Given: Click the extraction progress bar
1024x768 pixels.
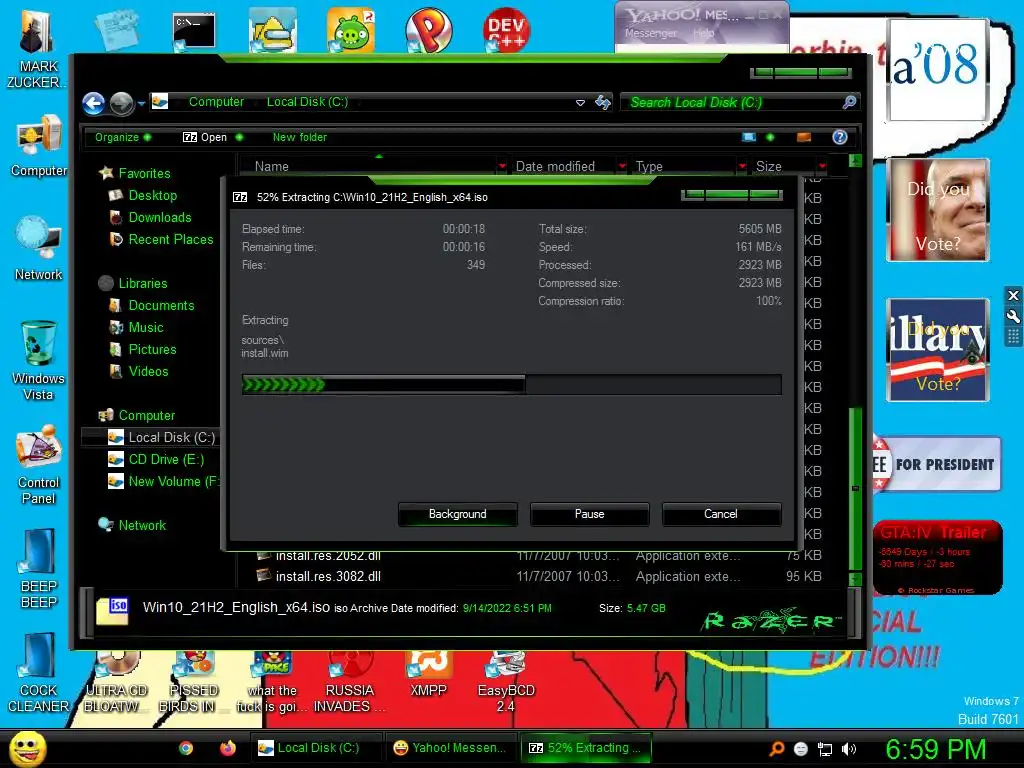Looking at the screenshot, I should click(x=511, y=385).
